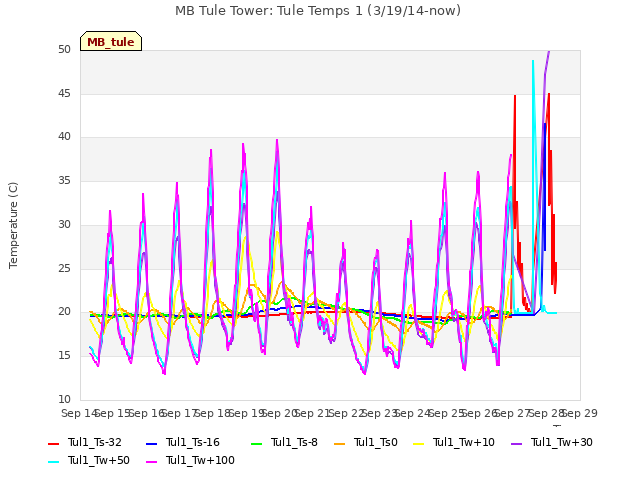Select the Tul1_Tw+100 legend label

point(200,460)
